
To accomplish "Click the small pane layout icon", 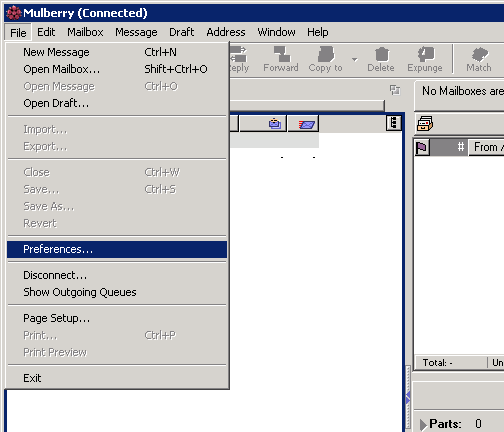I will click(x=395, y=90).
